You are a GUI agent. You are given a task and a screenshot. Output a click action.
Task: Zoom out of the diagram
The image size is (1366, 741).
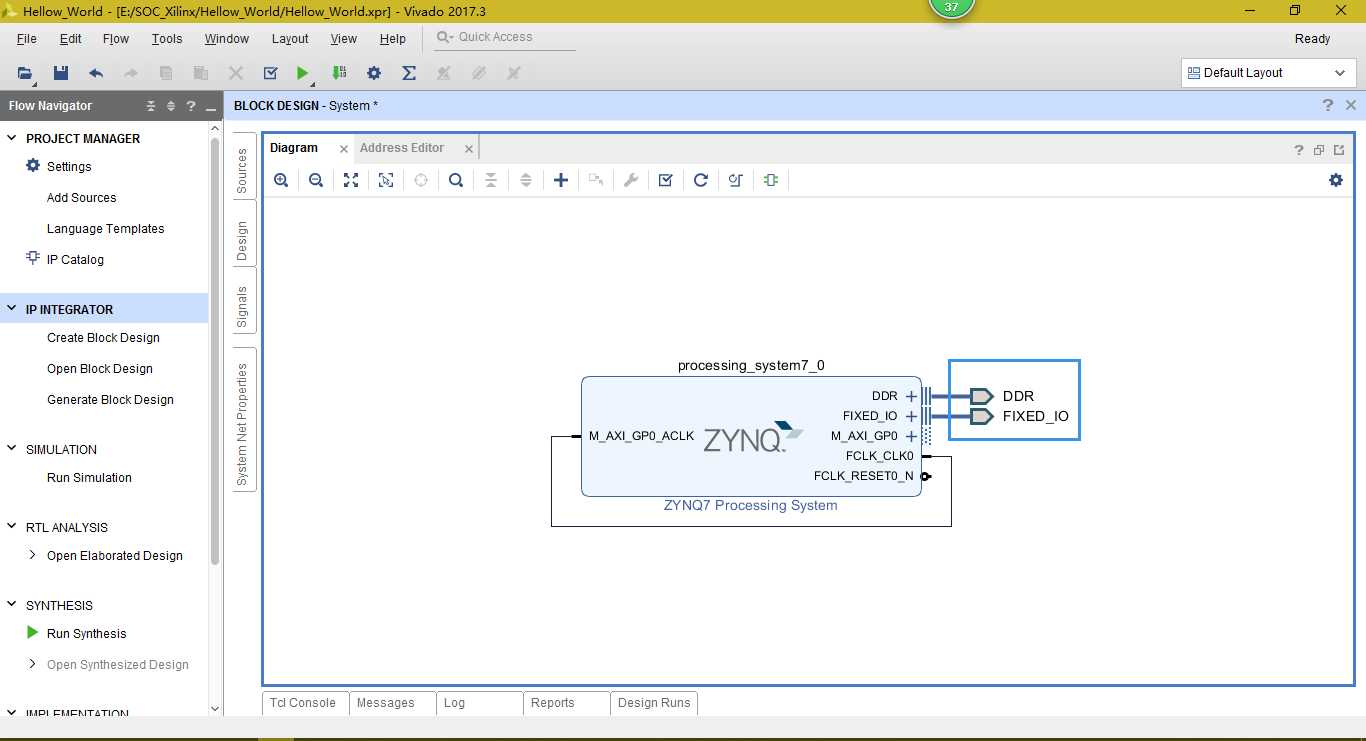[316, 180]
